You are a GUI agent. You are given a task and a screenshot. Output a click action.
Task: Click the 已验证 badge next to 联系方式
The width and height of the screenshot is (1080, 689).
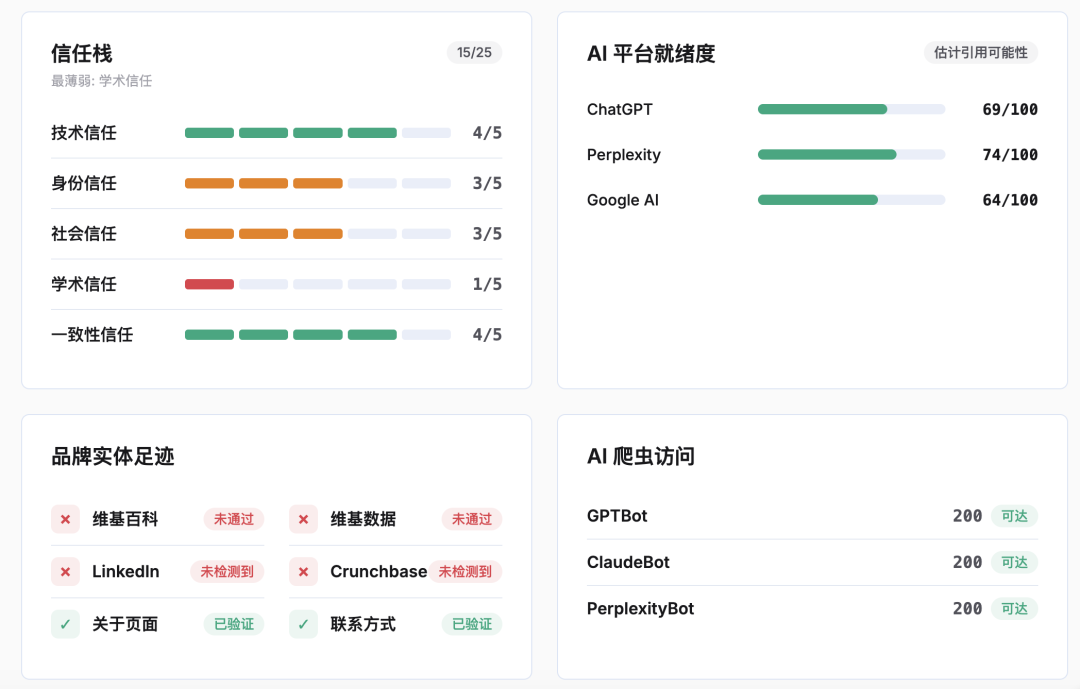point(472,624)
